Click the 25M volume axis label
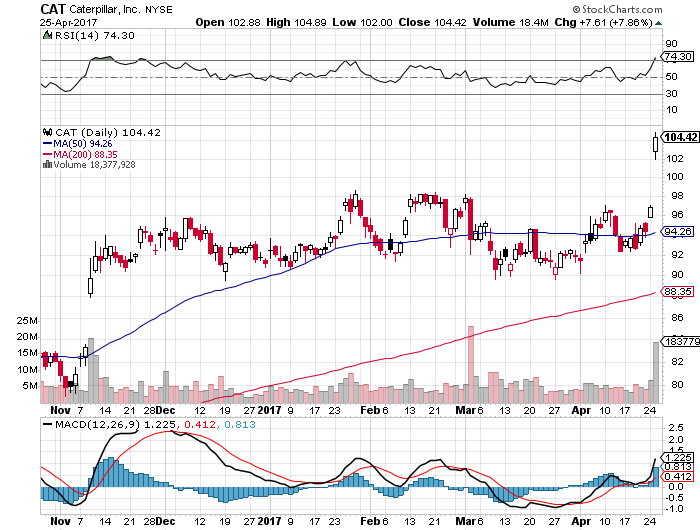 [27, 321]
